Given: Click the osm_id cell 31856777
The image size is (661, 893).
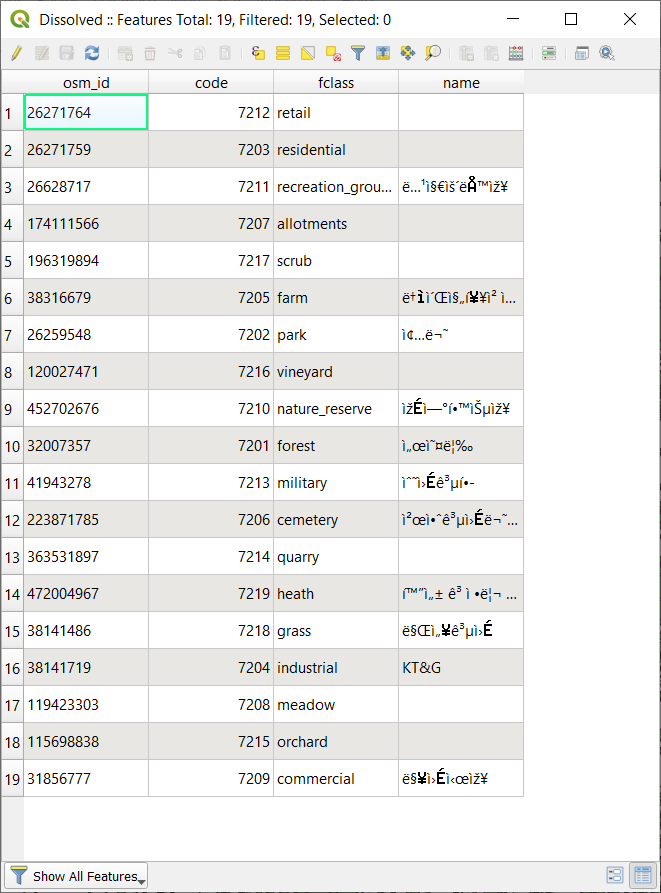Looking at the screenshot, I should coord(86,779).
